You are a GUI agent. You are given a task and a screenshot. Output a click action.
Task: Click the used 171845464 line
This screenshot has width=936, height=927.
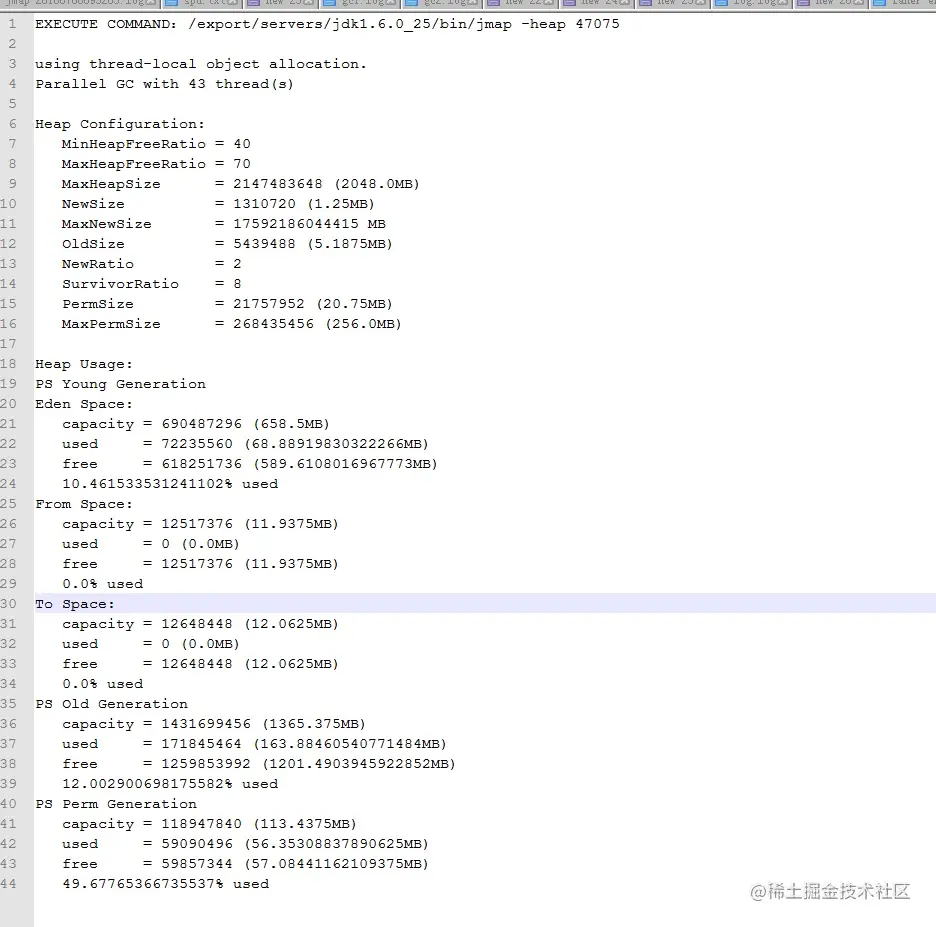(x=254, y=744)
